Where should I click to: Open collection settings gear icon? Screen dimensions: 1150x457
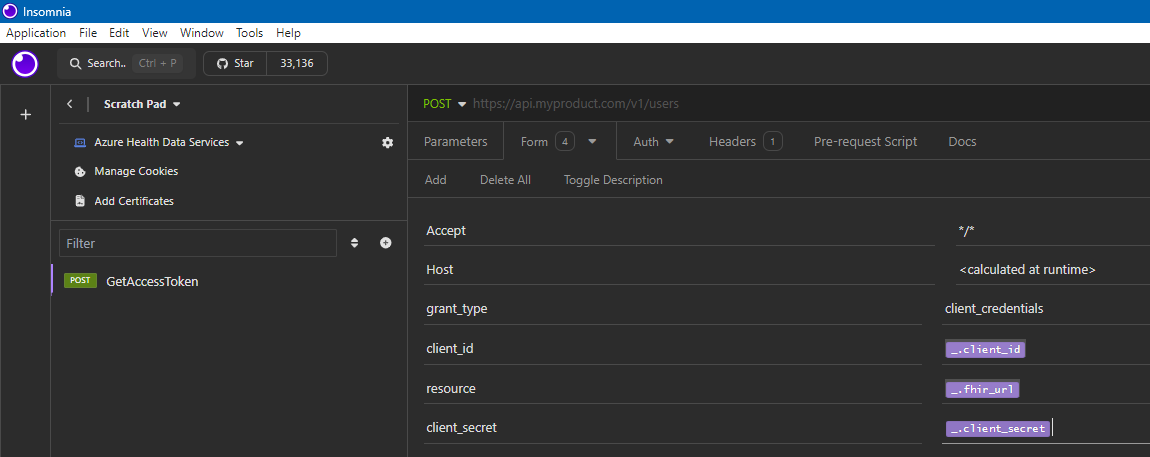[x=387, y=142]
